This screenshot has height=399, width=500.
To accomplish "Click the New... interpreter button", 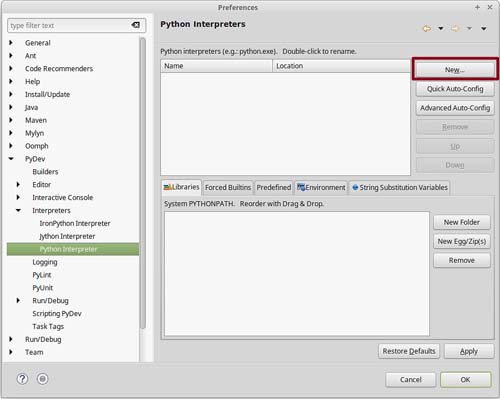I will pos(455,69).
